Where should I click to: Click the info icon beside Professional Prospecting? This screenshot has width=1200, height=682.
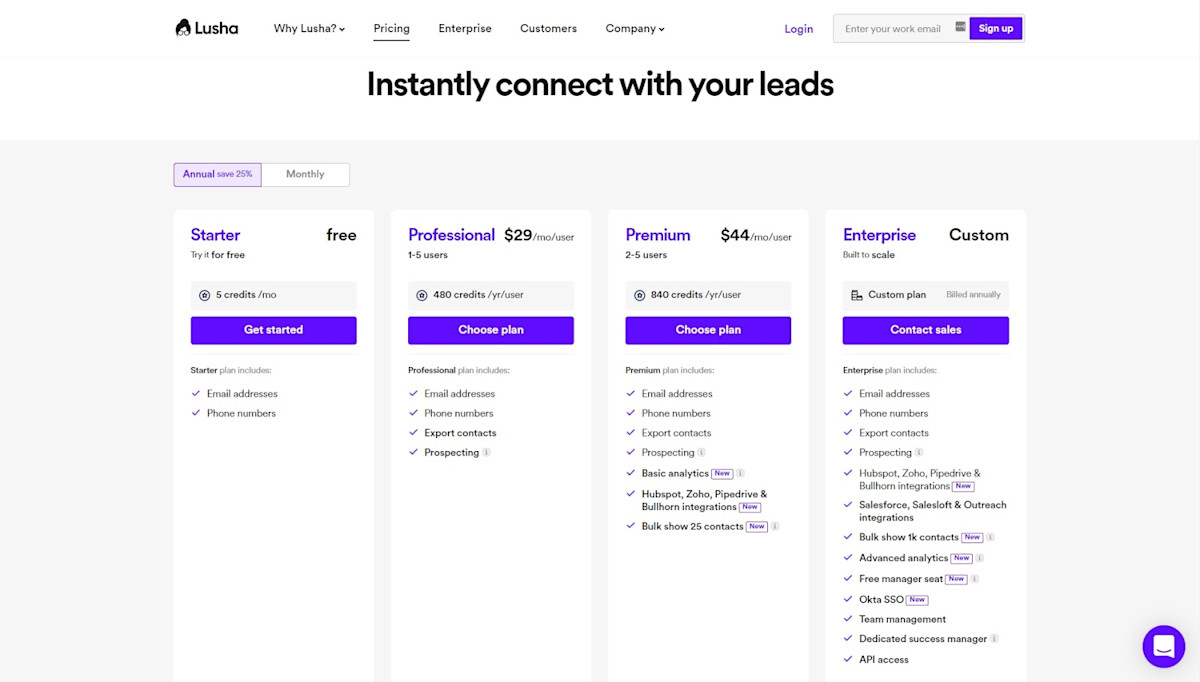coord(485,452)
